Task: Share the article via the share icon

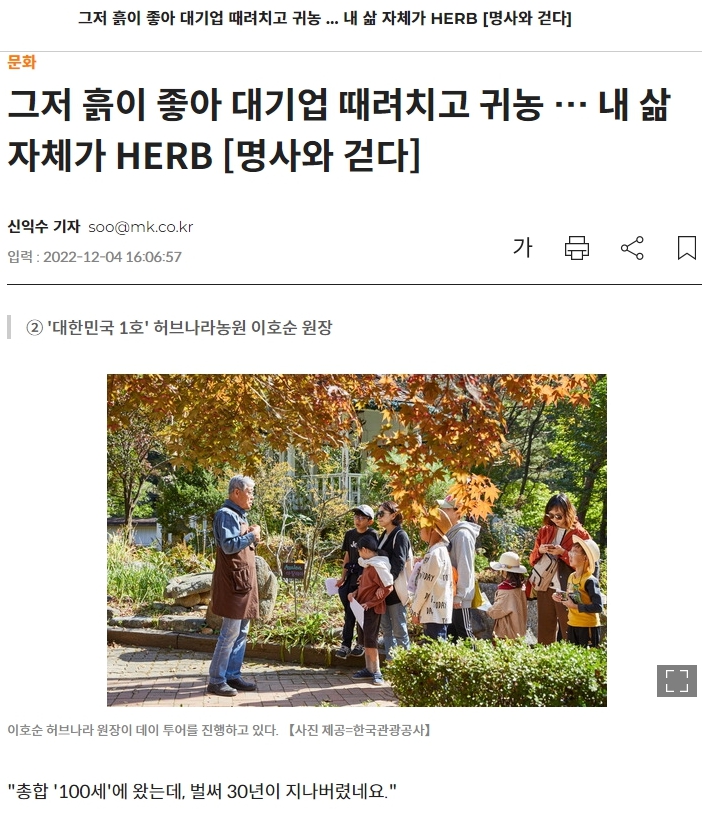Action: coord(632,247)
